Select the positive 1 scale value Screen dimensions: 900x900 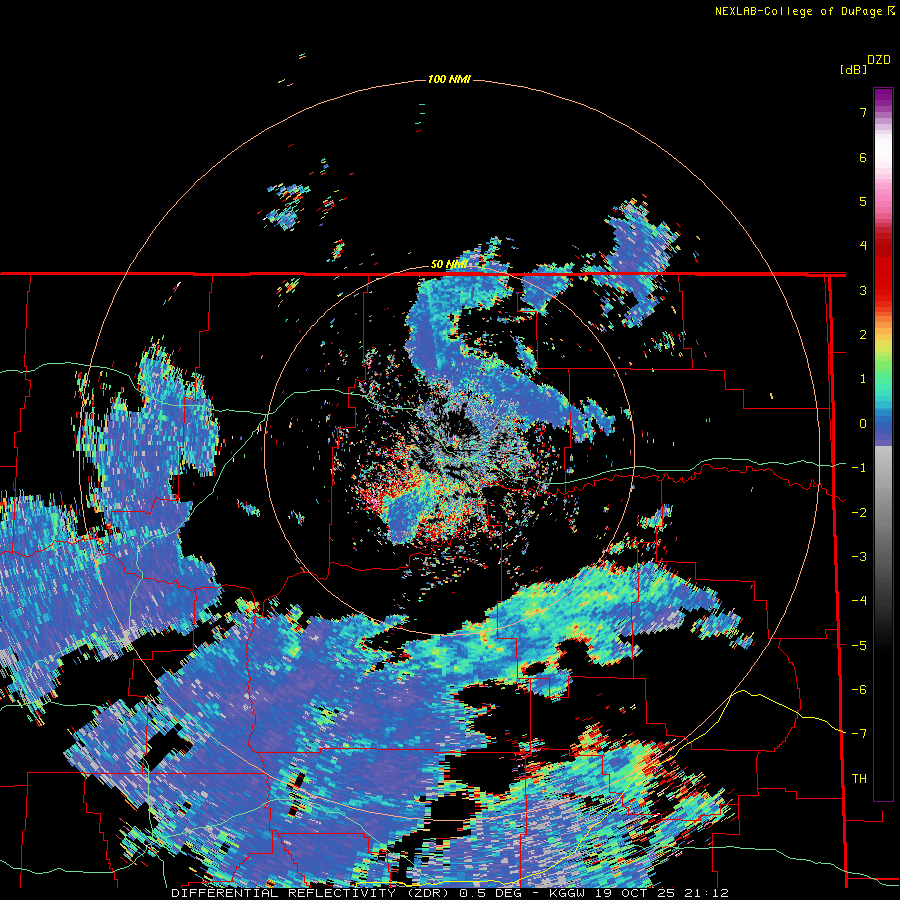click(x=863, y=379)
